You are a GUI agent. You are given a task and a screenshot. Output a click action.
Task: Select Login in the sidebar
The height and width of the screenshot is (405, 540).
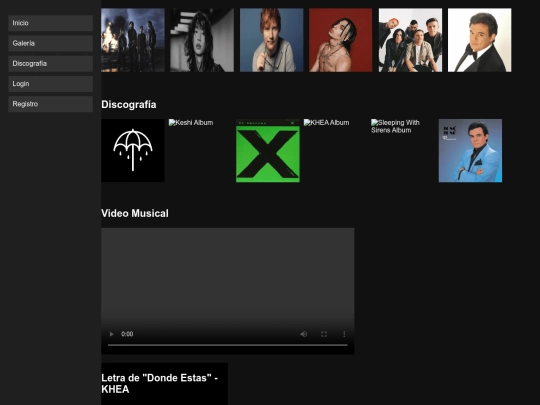51,84
